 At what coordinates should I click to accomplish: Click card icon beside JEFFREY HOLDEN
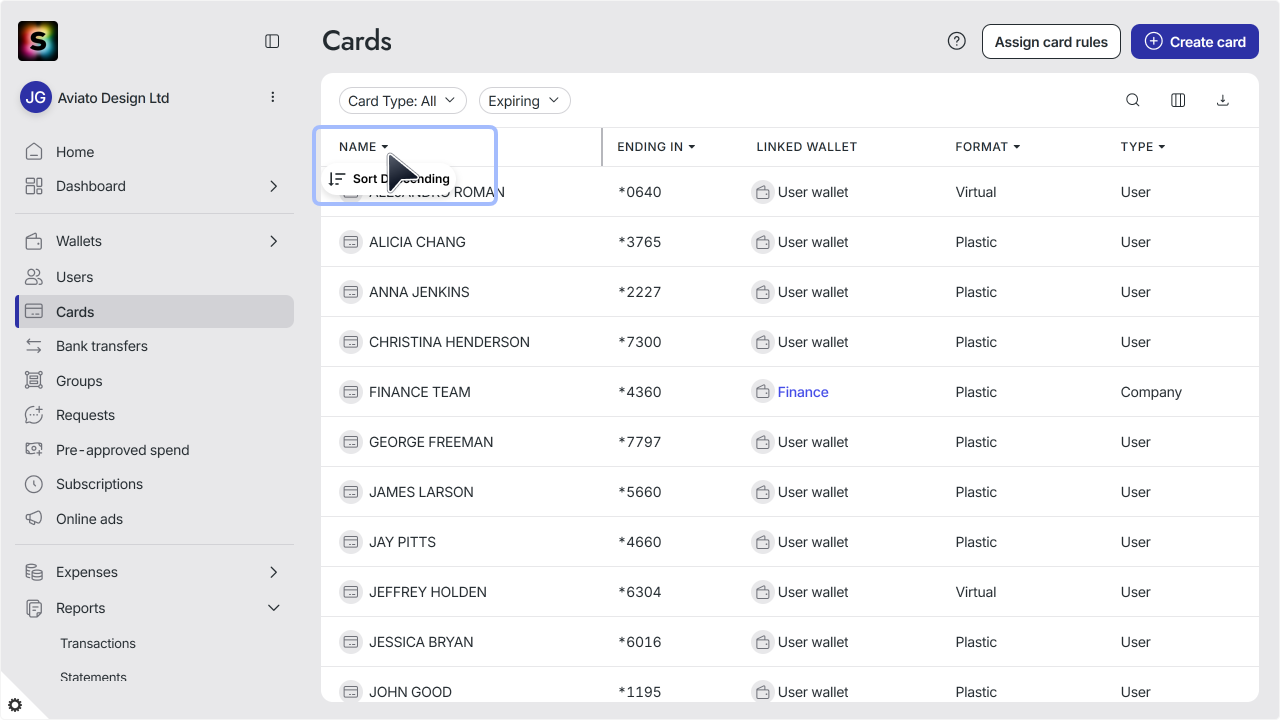coord(351,592)
